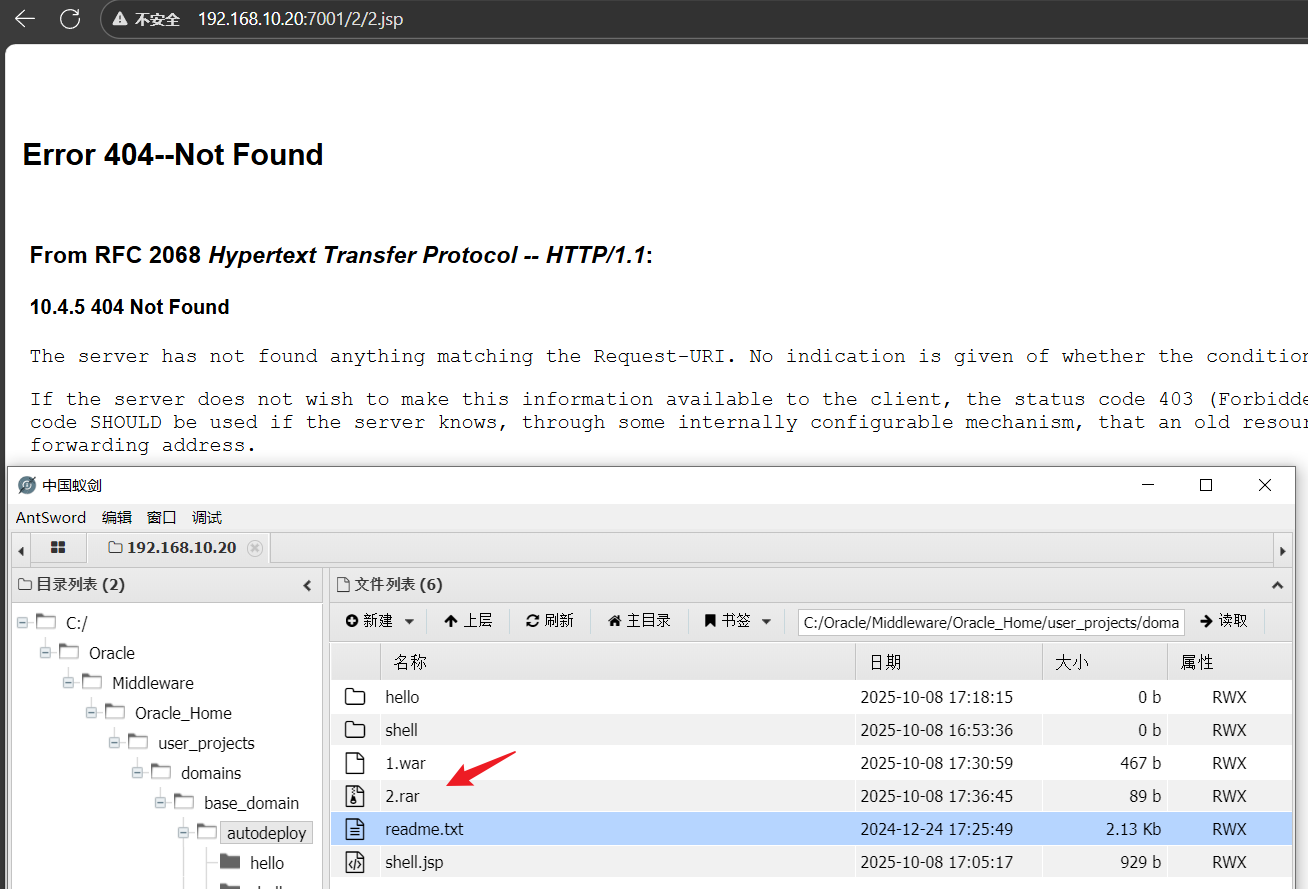
Task: Collapse the file list panel
Action: (x=1277, y=585)
